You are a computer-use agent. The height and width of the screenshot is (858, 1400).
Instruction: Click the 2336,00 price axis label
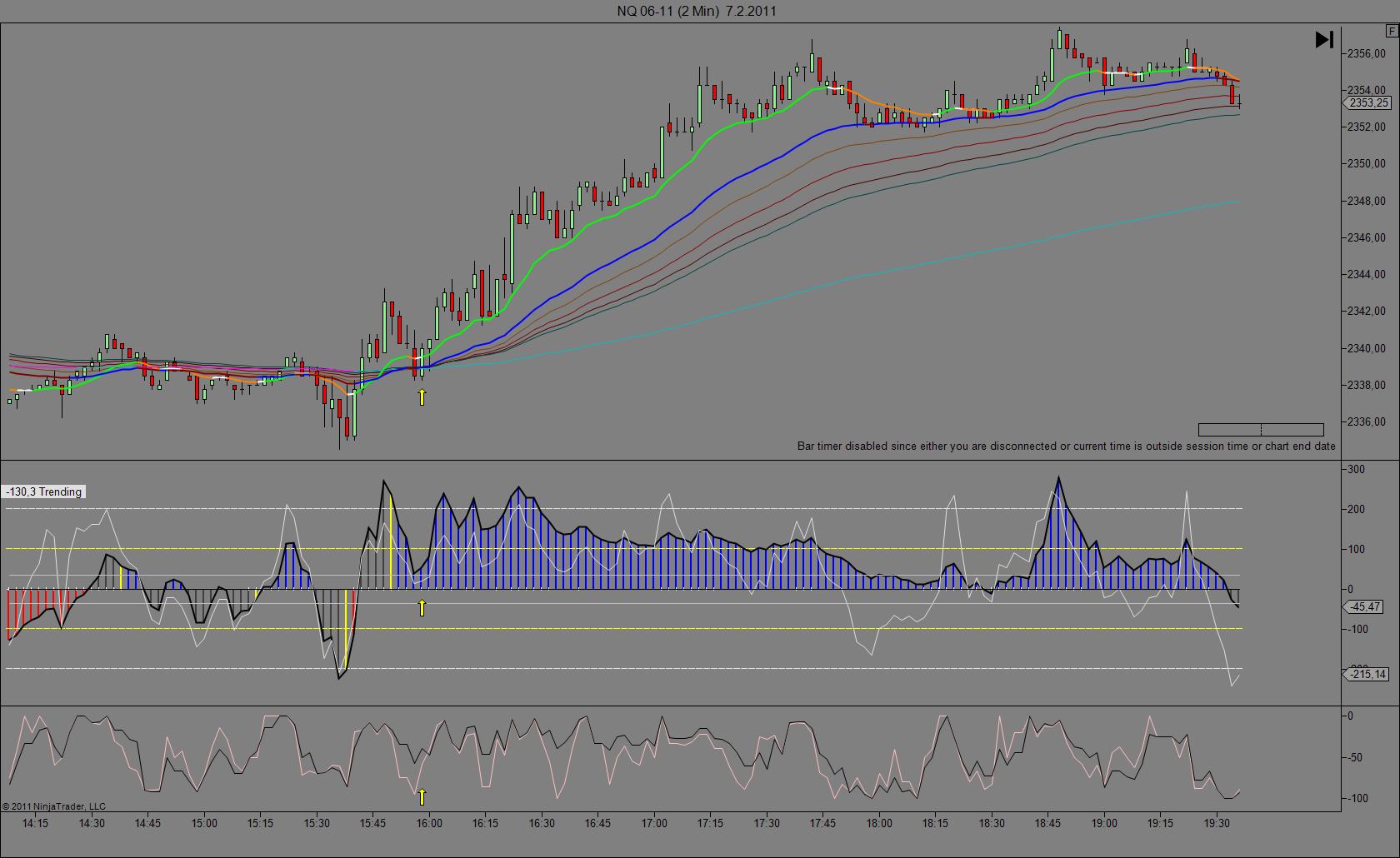click(1367, 422)
